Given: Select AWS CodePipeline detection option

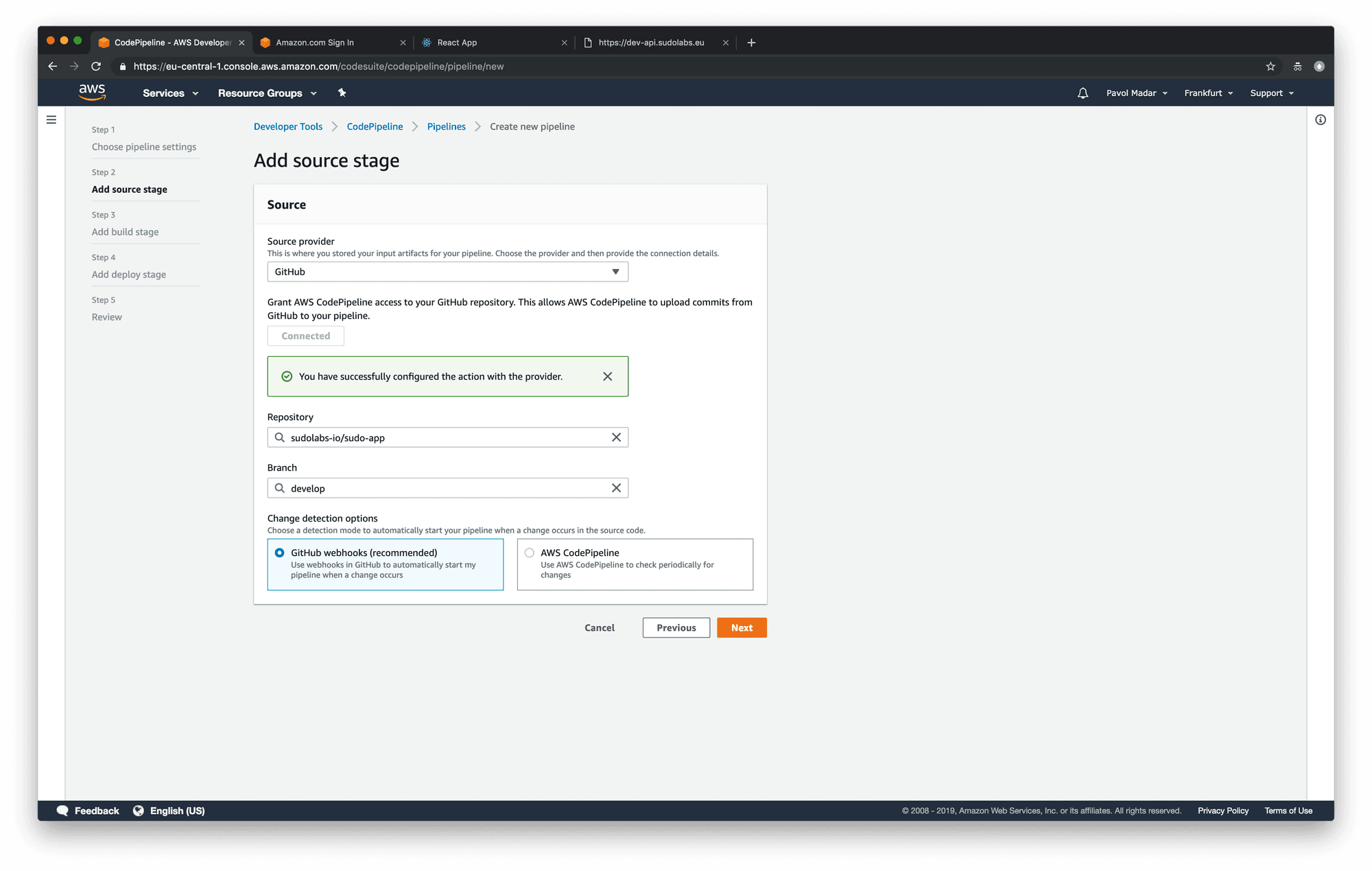Looking at the screenshot, I should 635,564.
